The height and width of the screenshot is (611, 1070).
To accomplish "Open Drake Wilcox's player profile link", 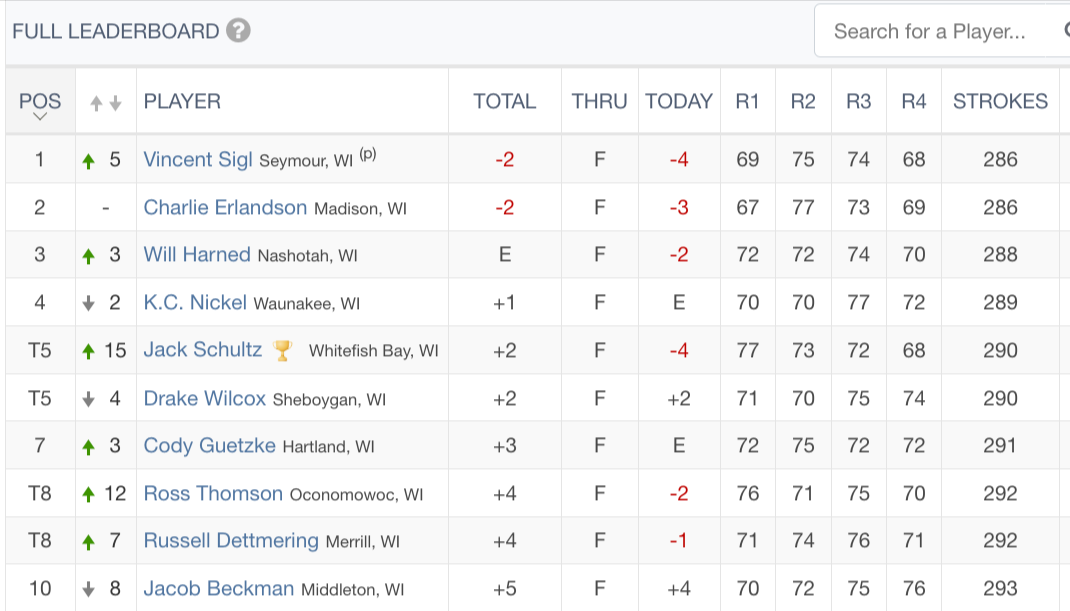I will [204, 398].
